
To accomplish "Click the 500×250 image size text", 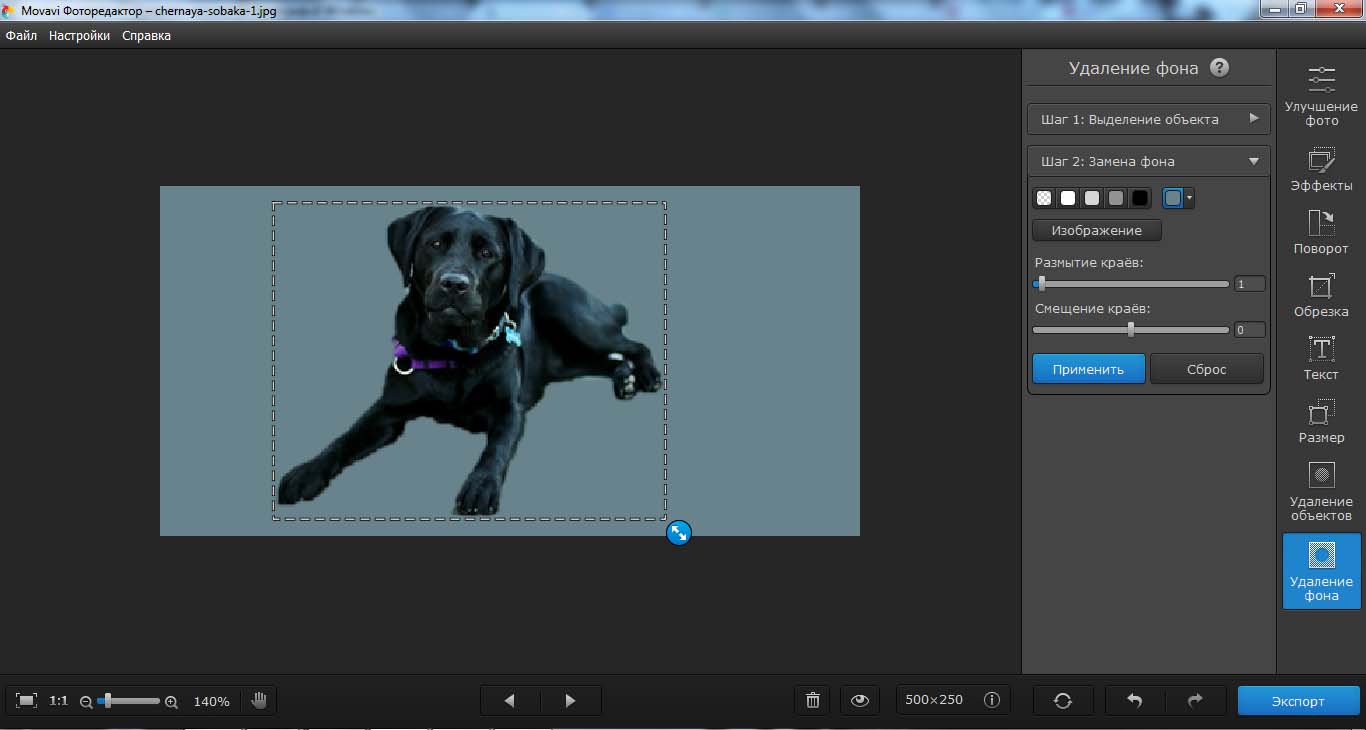I will tap(934, 700).
